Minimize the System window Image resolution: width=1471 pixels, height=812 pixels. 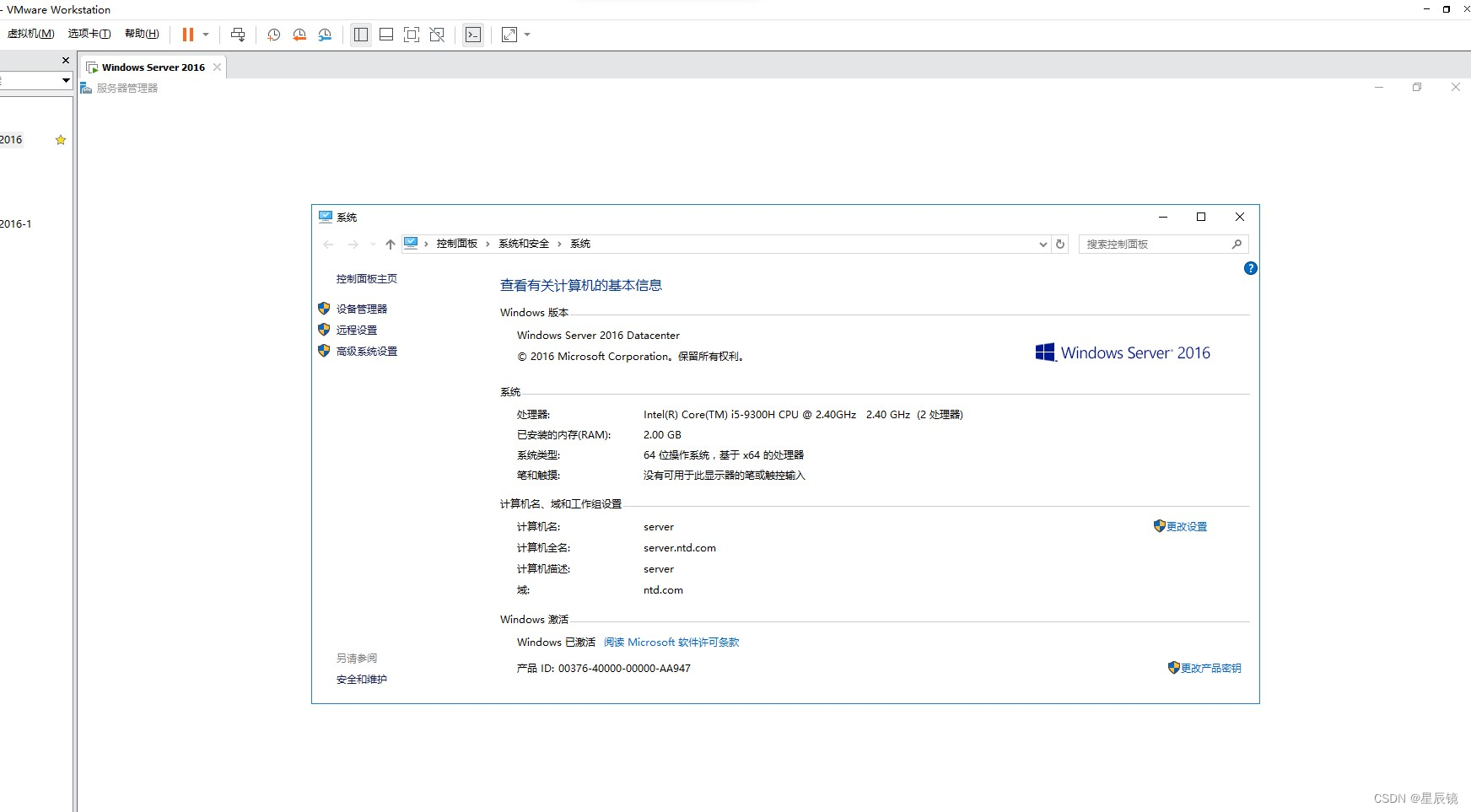1163,217
